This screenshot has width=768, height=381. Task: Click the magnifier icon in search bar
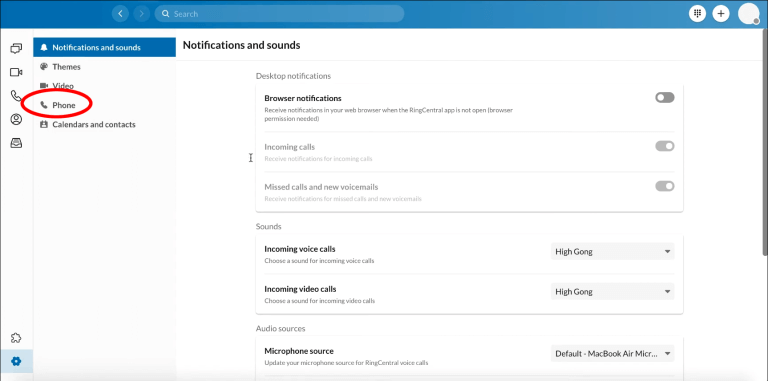click(x=166, y=14)
